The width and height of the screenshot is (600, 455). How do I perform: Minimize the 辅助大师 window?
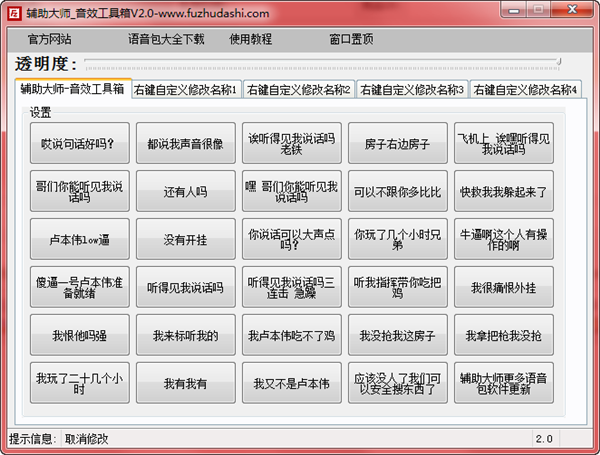point(514,10)
